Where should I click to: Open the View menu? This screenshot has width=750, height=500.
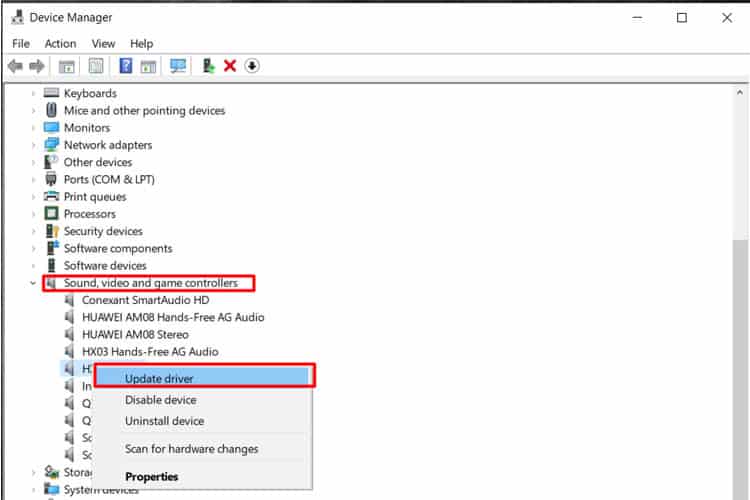(x=103, y=44)
